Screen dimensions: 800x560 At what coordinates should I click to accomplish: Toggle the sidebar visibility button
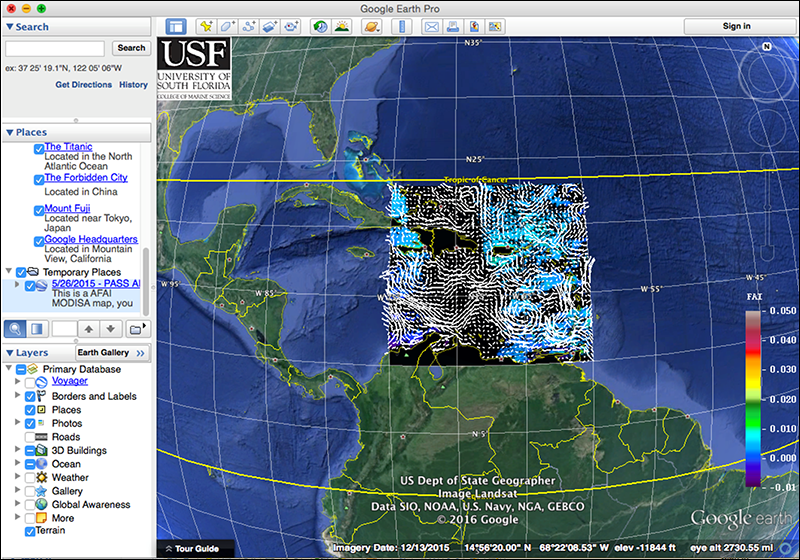tap(177, 27)
